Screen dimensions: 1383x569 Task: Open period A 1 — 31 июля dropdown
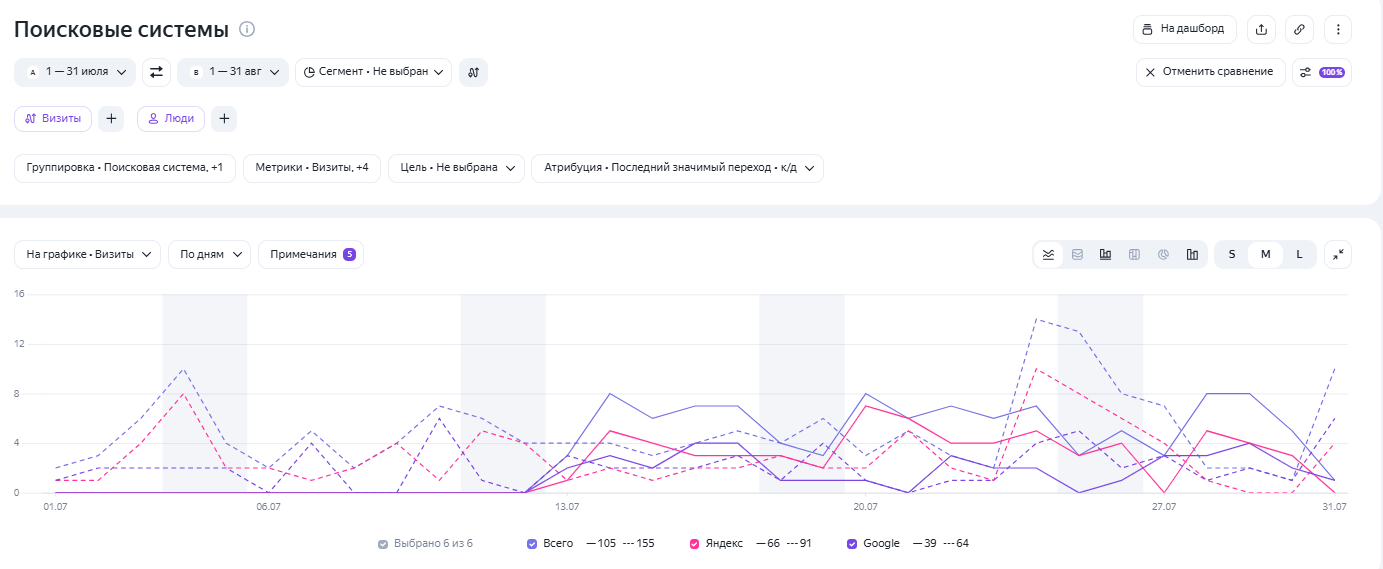click(75, 72)
